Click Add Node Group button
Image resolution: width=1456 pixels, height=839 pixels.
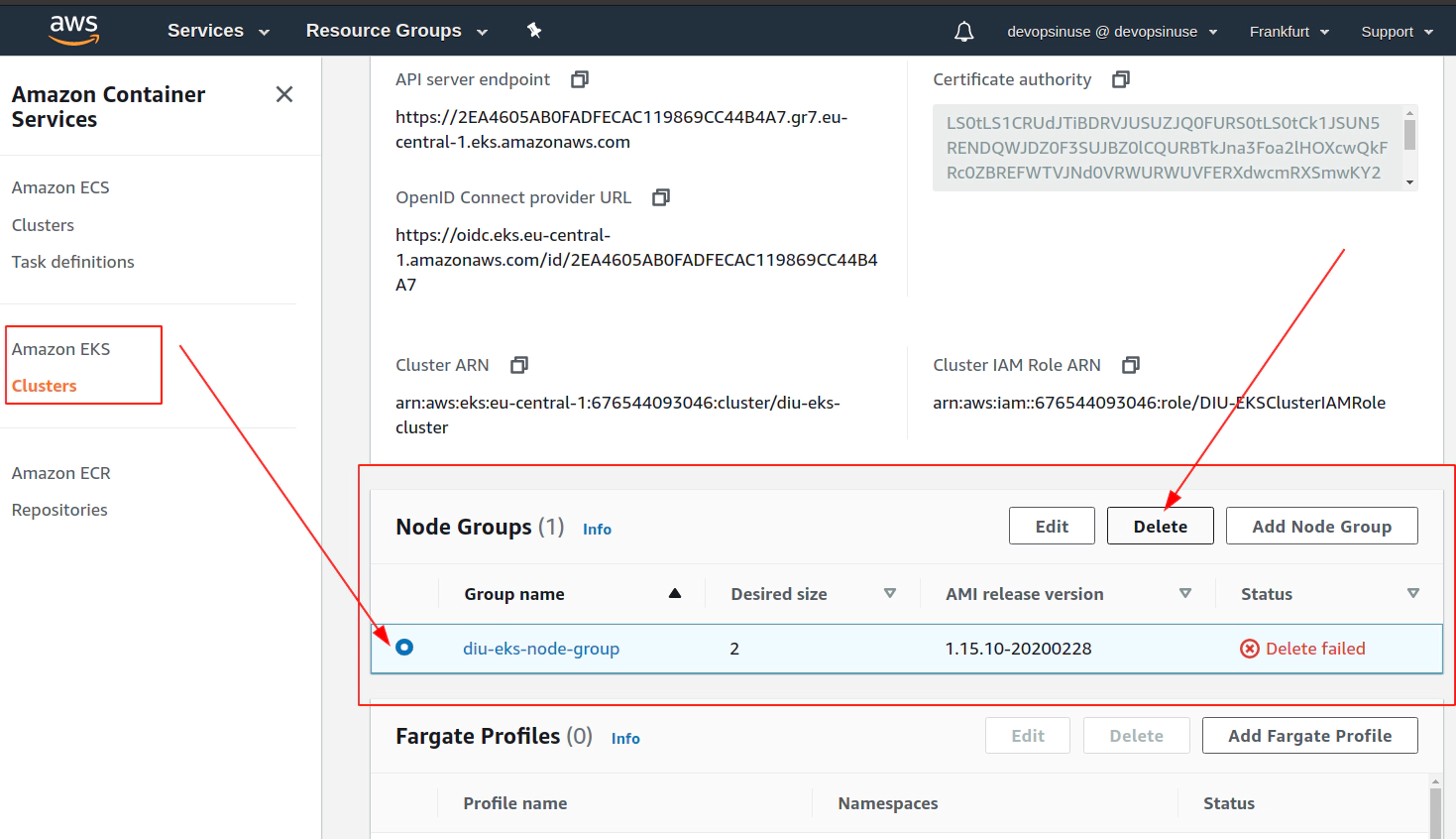1322,526
